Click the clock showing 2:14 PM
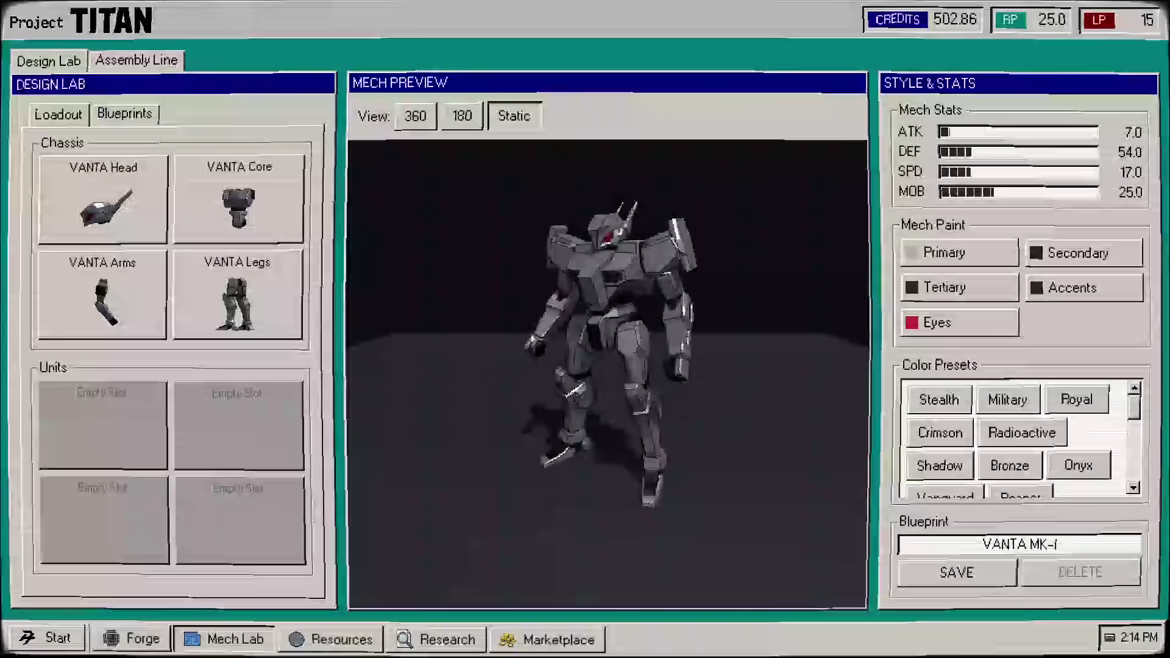Viewport: 1170px width, 658px height. coord(1131,637)
